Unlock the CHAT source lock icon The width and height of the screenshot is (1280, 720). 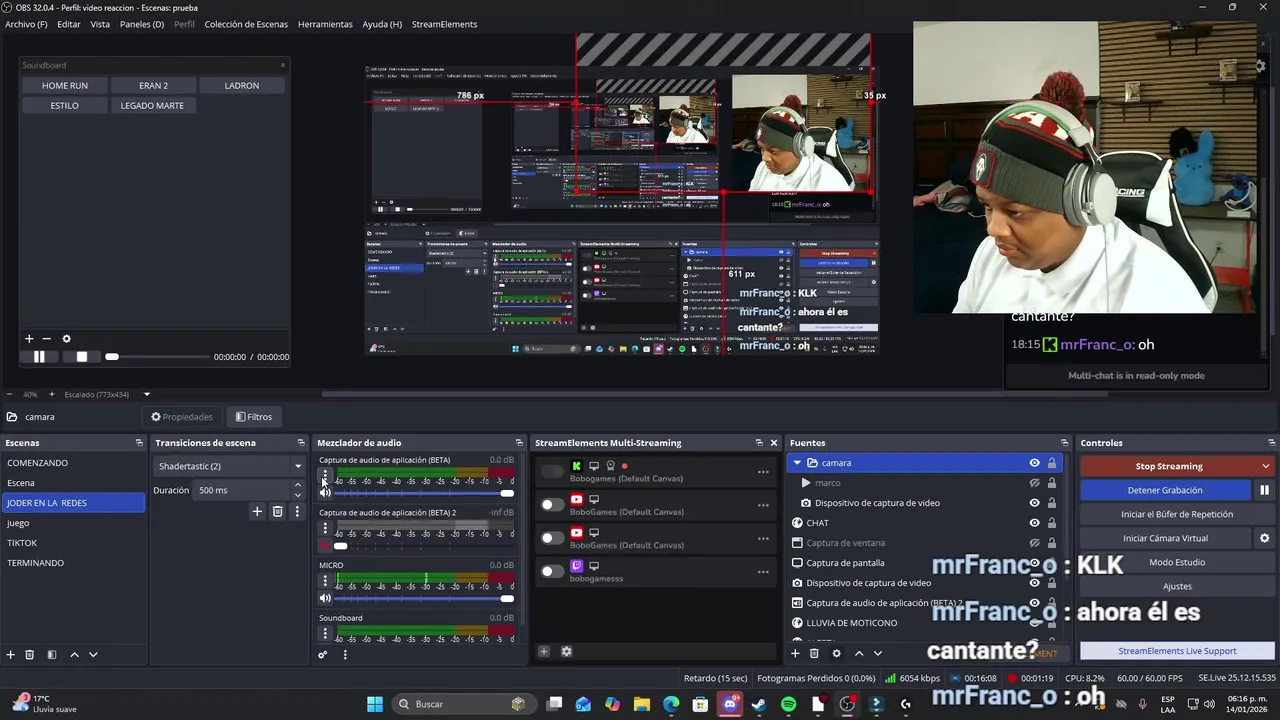[x=1051, y=523]
